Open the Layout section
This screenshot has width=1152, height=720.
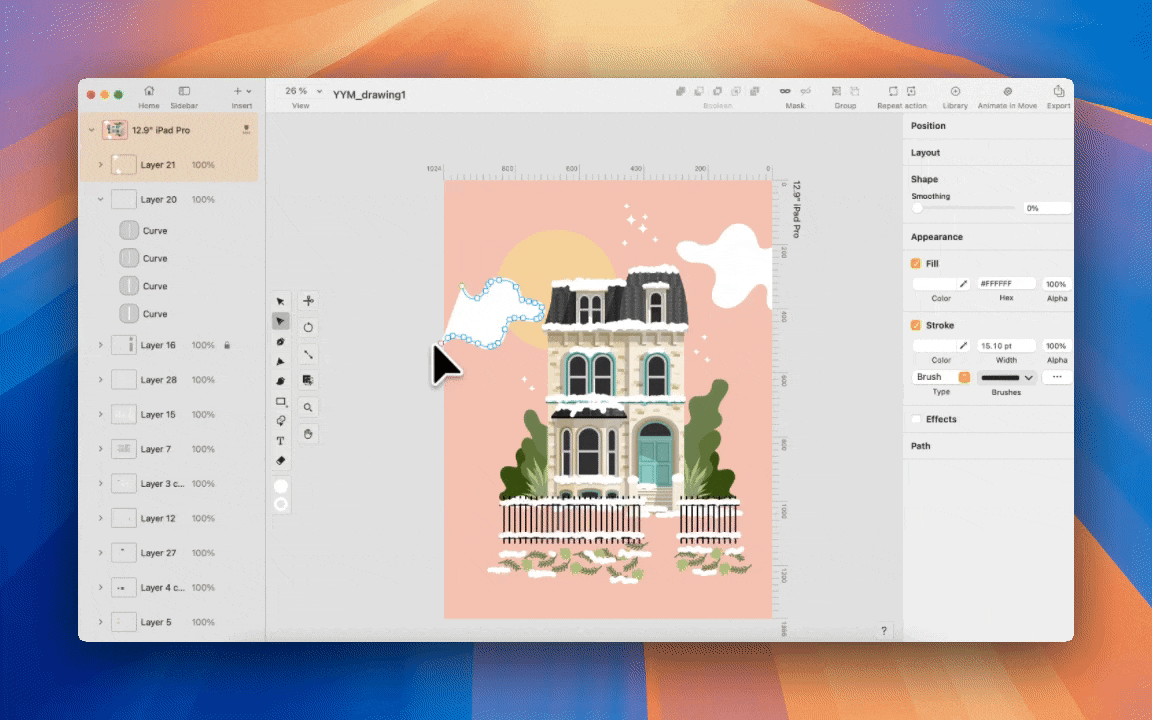click(x=925, y=153)
